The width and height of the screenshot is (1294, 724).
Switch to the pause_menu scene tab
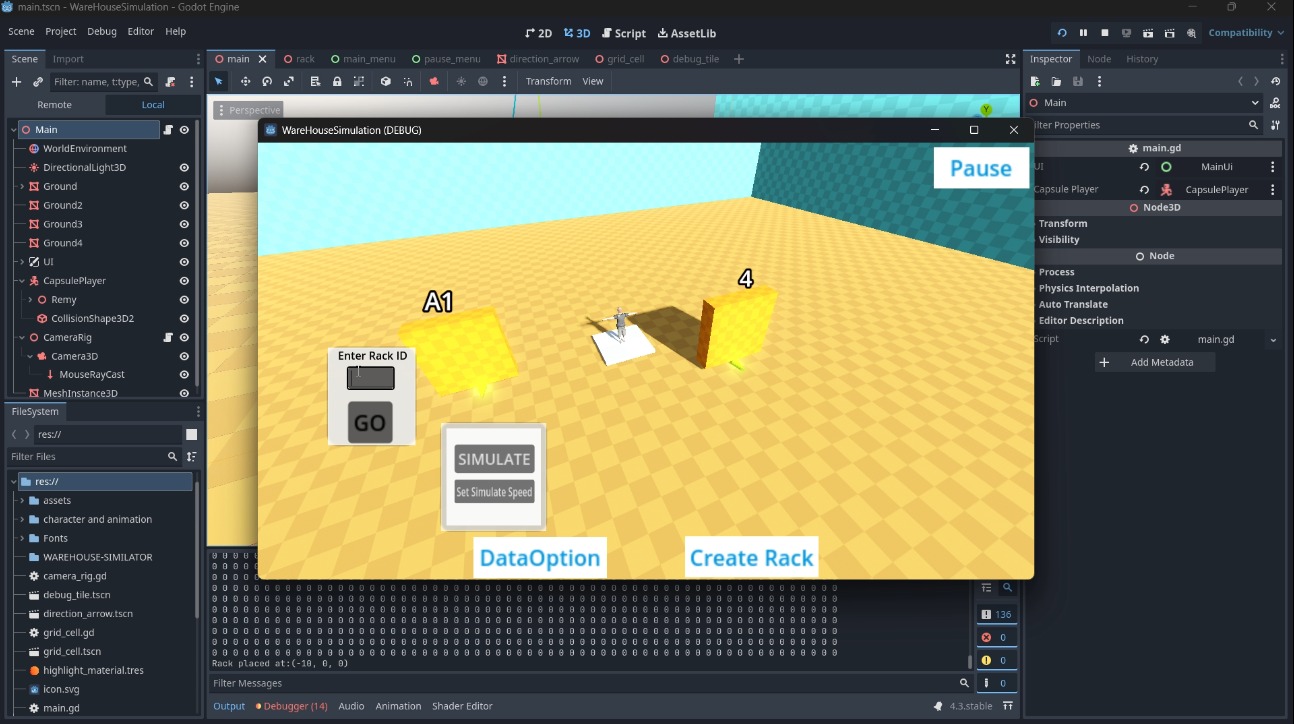(446, 59)
